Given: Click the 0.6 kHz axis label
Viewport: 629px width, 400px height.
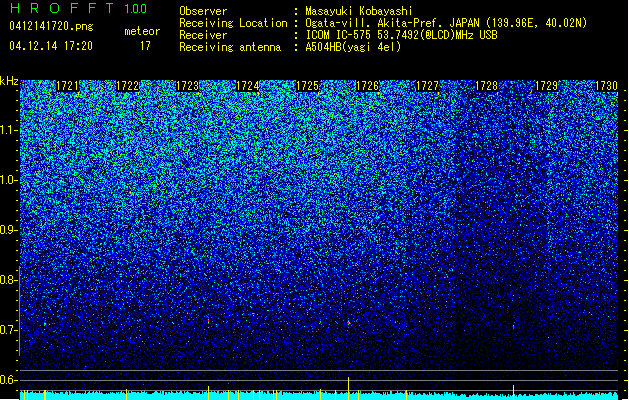Looking at the screenshot, I should 8,380.
